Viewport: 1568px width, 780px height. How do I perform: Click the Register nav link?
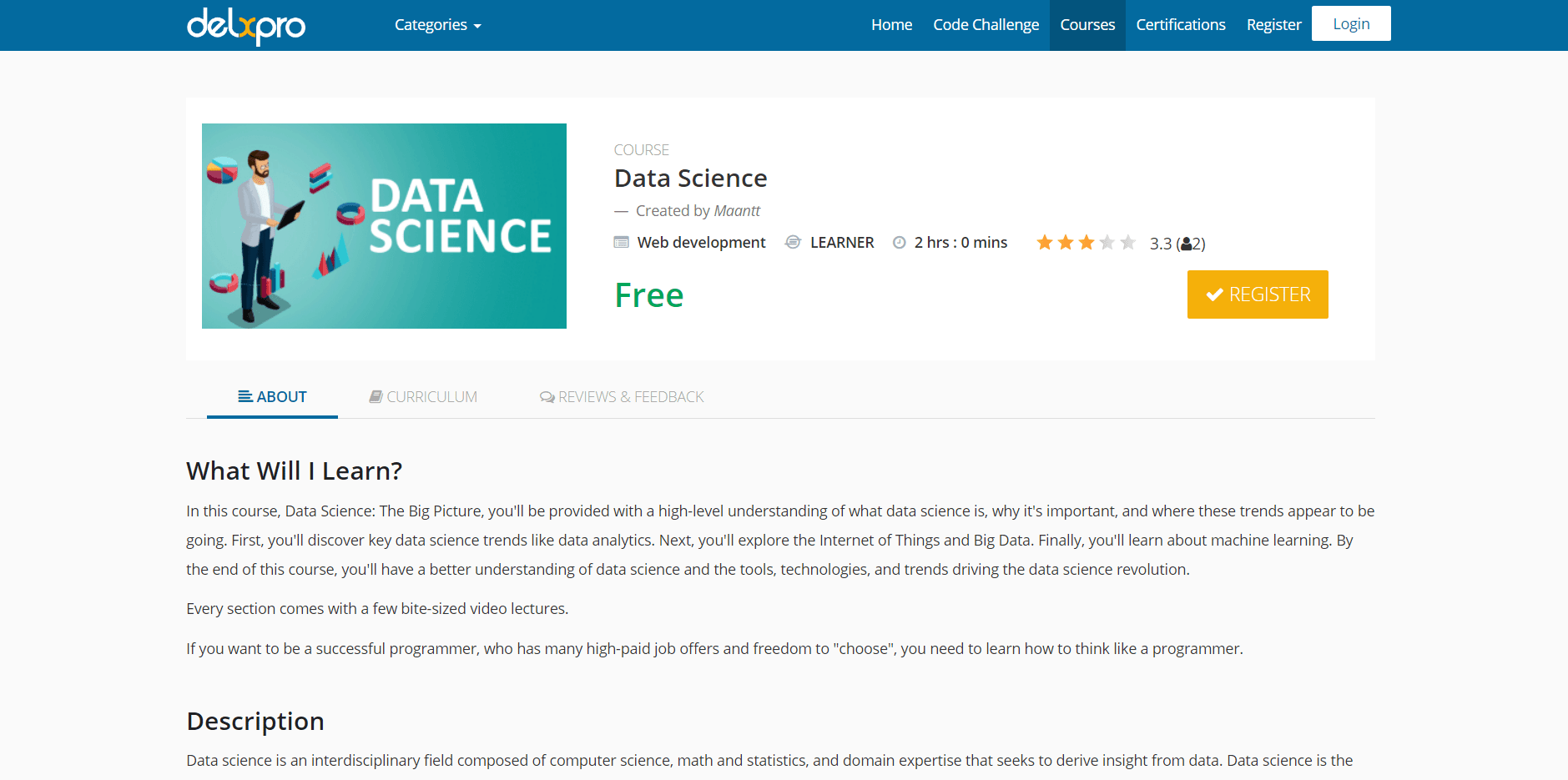tap(1273, 25)
